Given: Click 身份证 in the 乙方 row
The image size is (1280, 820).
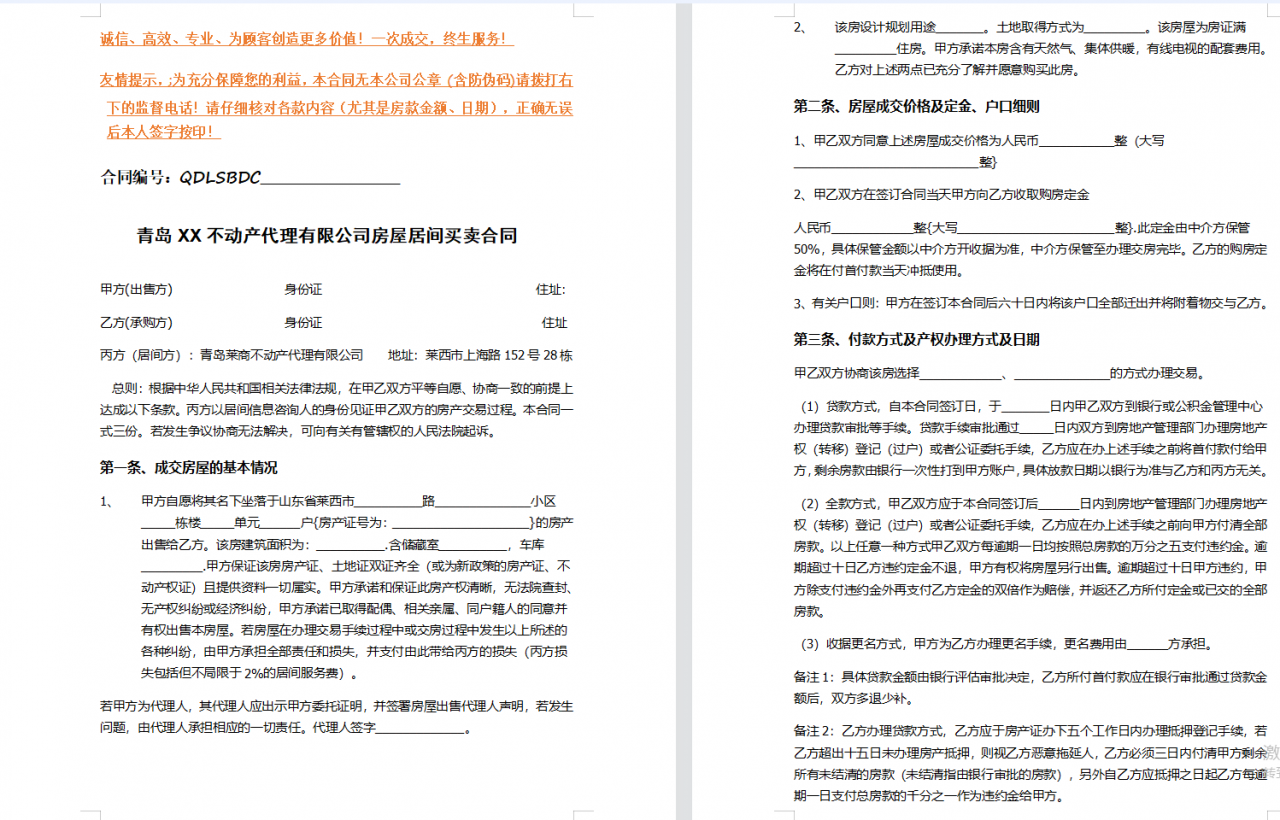Looking at the screenshot, I should tap(303, 323).
